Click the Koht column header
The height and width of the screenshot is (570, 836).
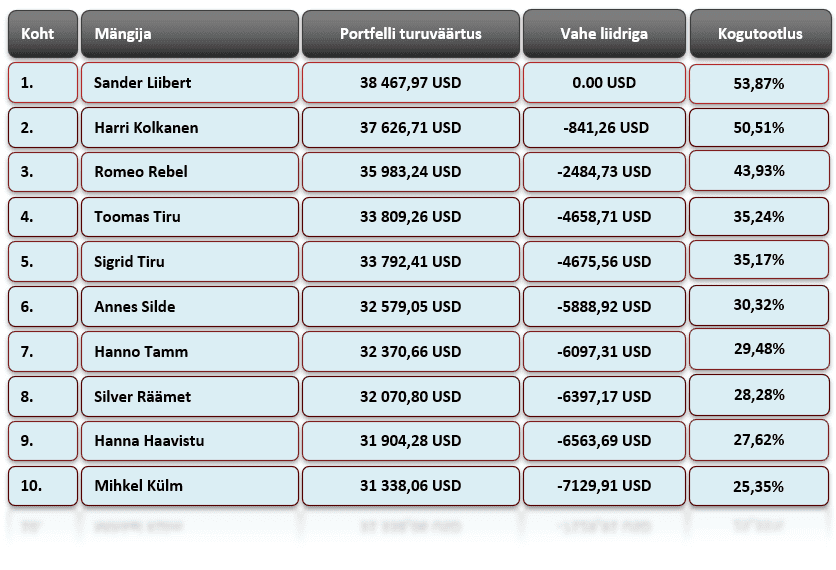(42, 34)
